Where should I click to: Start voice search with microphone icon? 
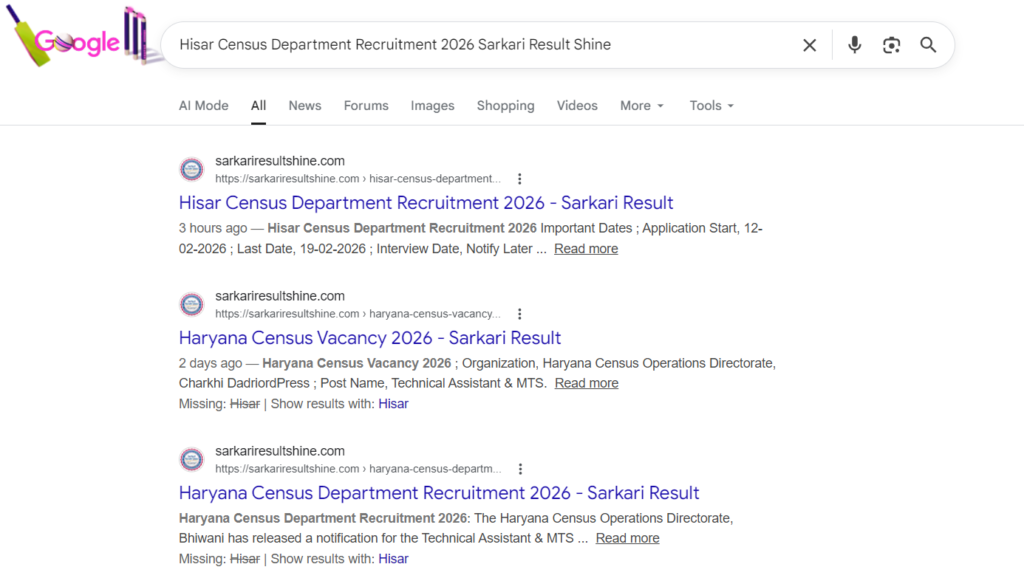pyautogui.click(x=854, y=45)
